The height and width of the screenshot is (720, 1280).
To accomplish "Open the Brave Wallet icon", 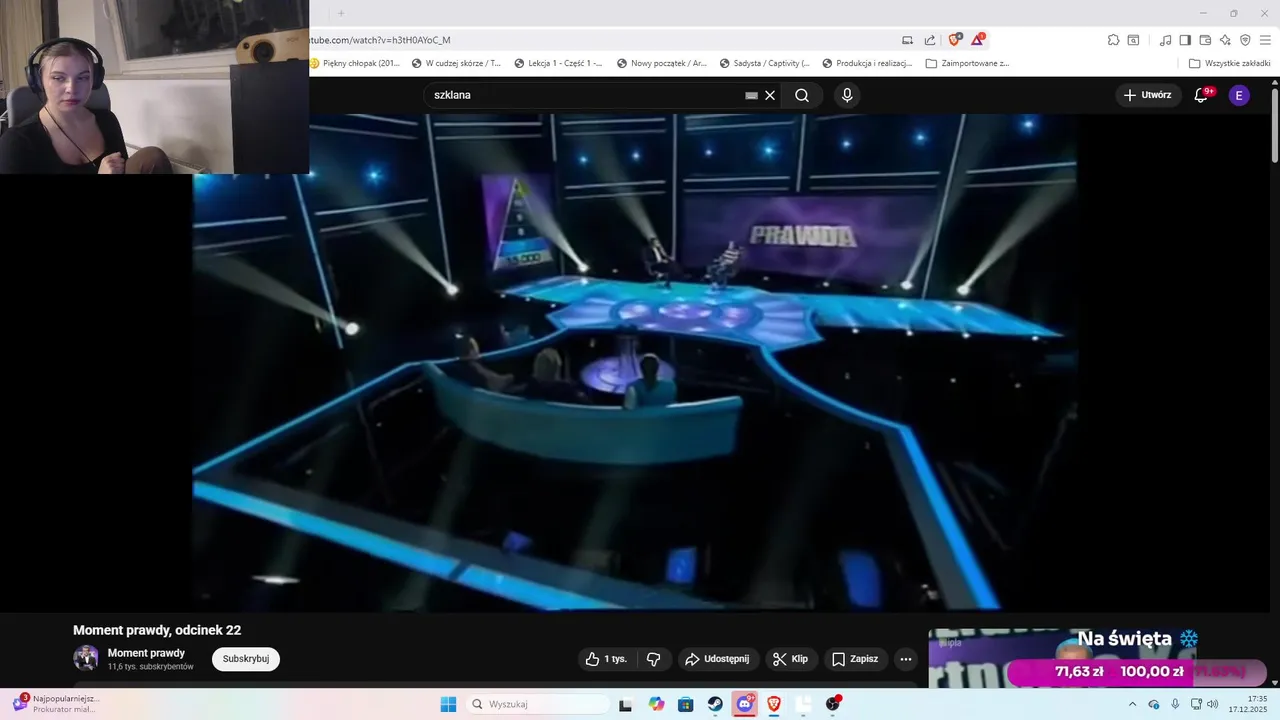I will 1205,40.
